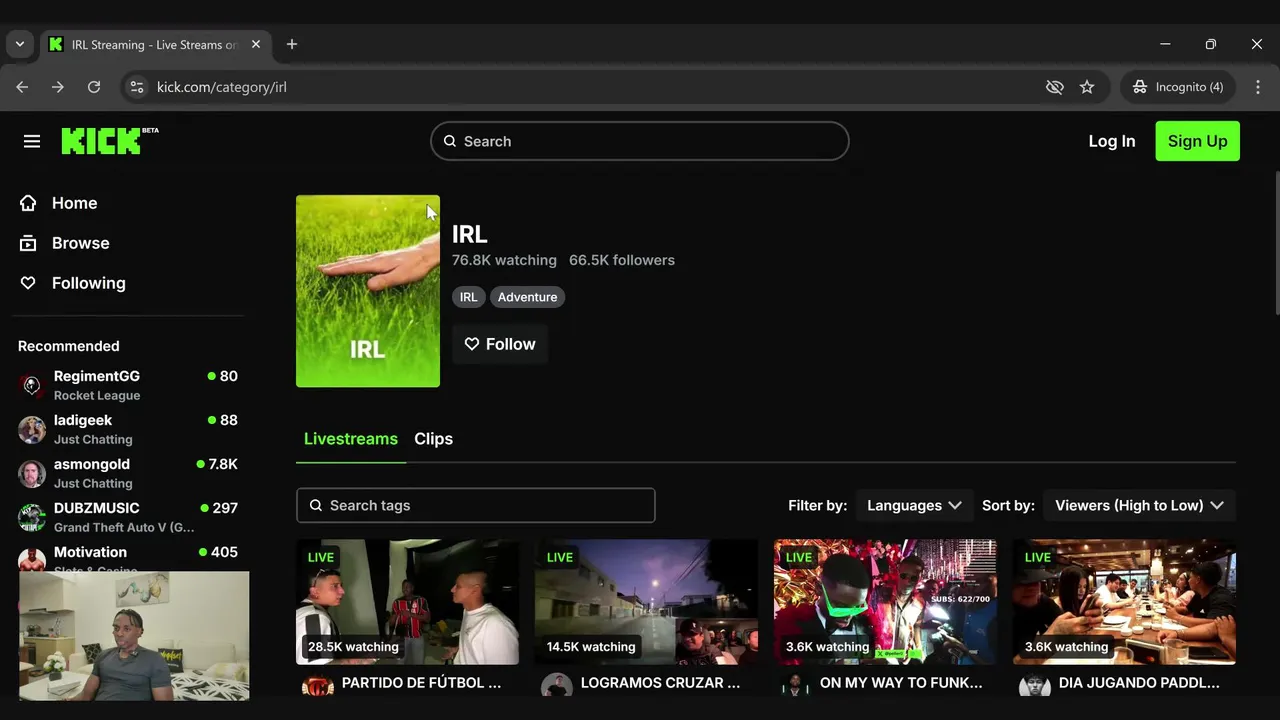This screenshot has height=720, width=1280.
Task: Click the PARTIDO DE FÚTBOL stream title
Action: pos(421,683)
